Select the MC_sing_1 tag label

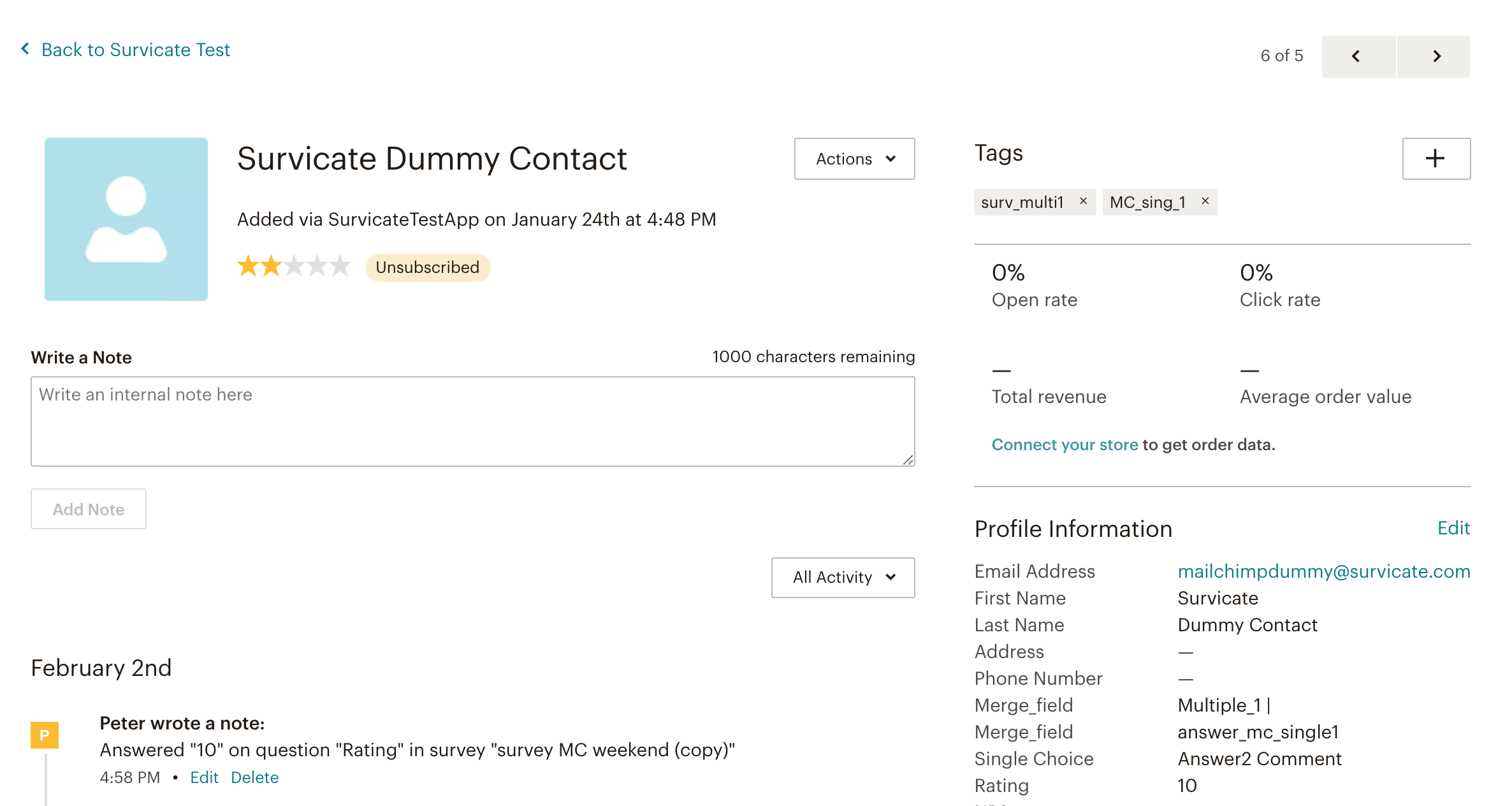(1147, 202)
